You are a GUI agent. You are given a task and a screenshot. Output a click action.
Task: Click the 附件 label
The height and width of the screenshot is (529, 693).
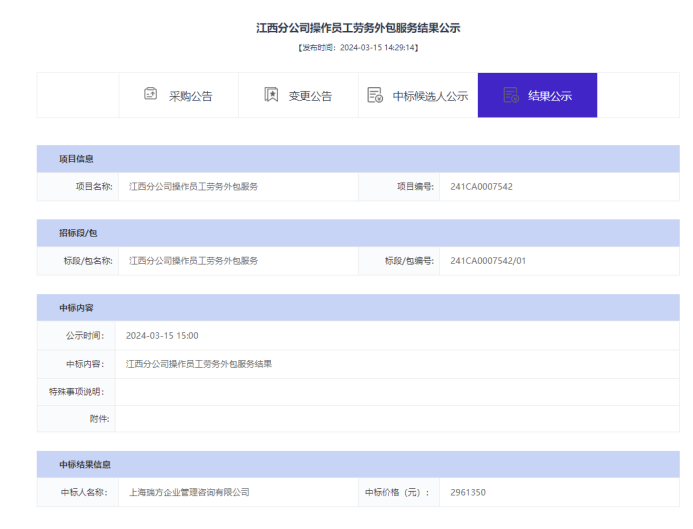pos(99,419)
